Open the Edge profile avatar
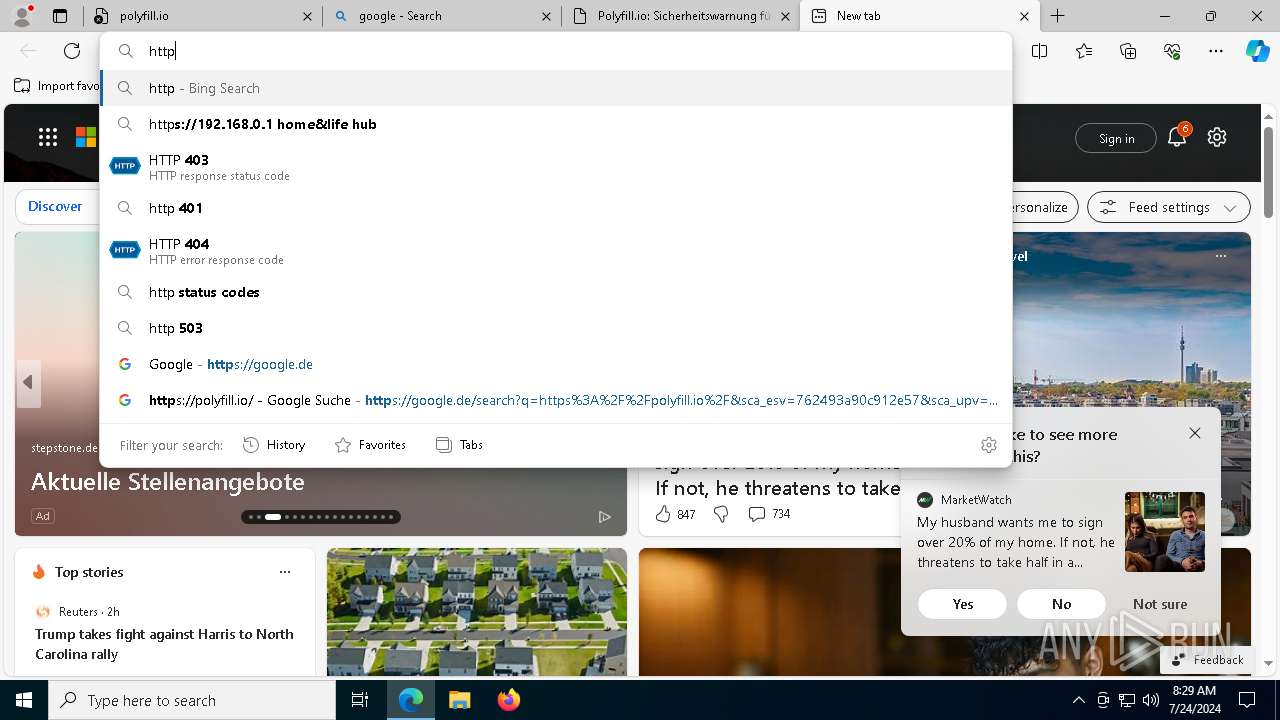 pos(22,16)
